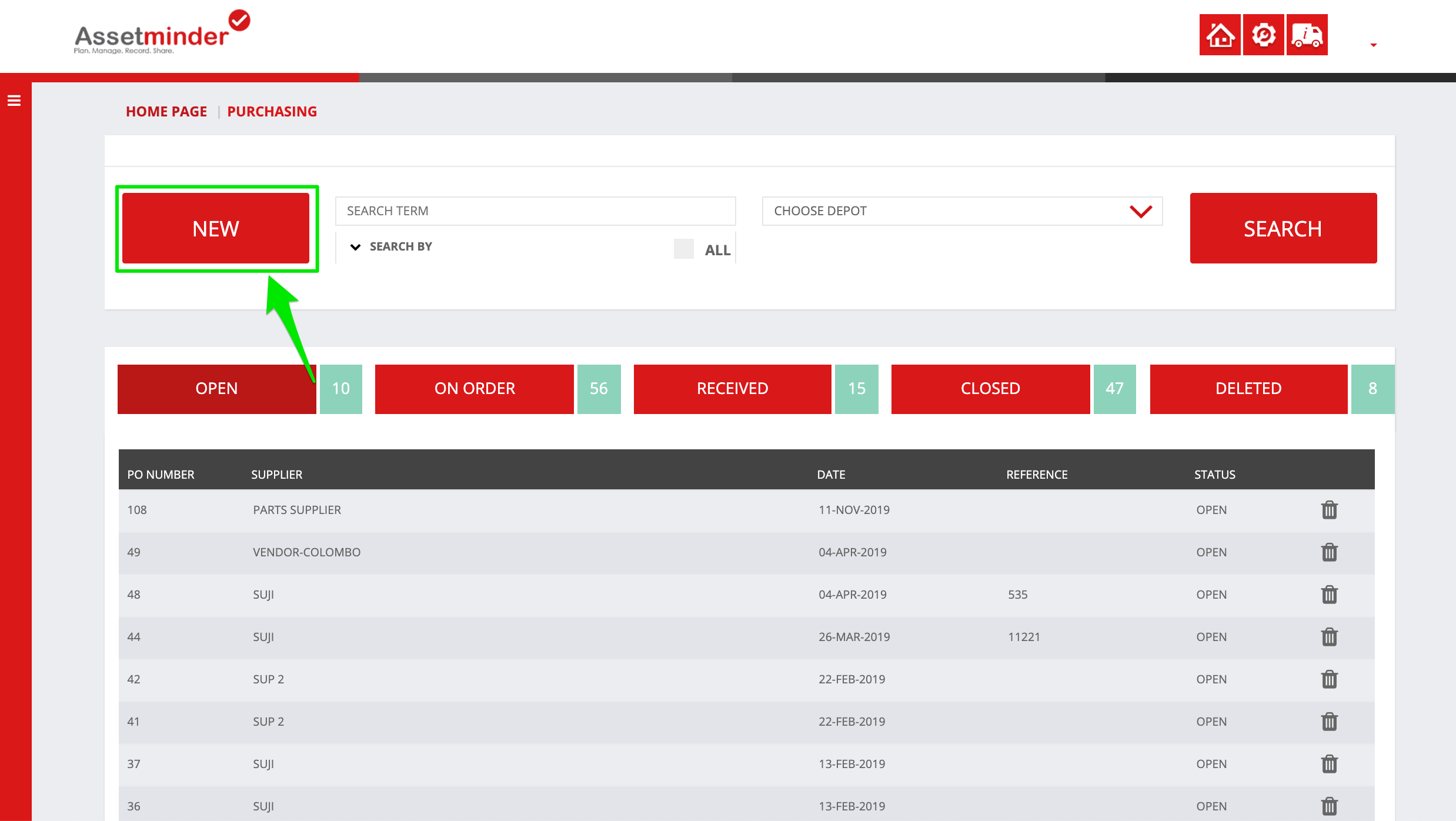Open PO number 41 cell
This screenshot has height=821, width=1456.
coord(133,722)
